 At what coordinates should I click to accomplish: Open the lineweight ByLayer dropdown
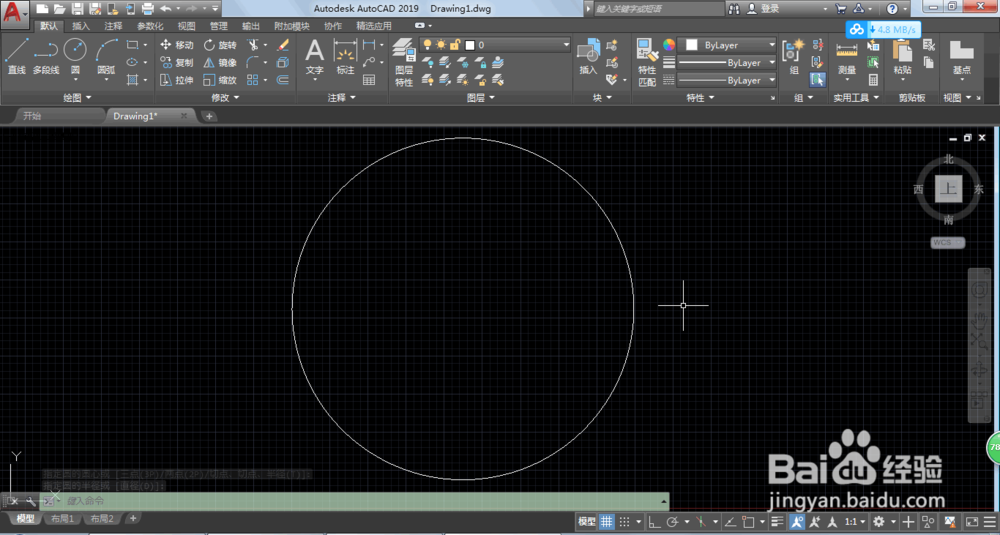727,62
